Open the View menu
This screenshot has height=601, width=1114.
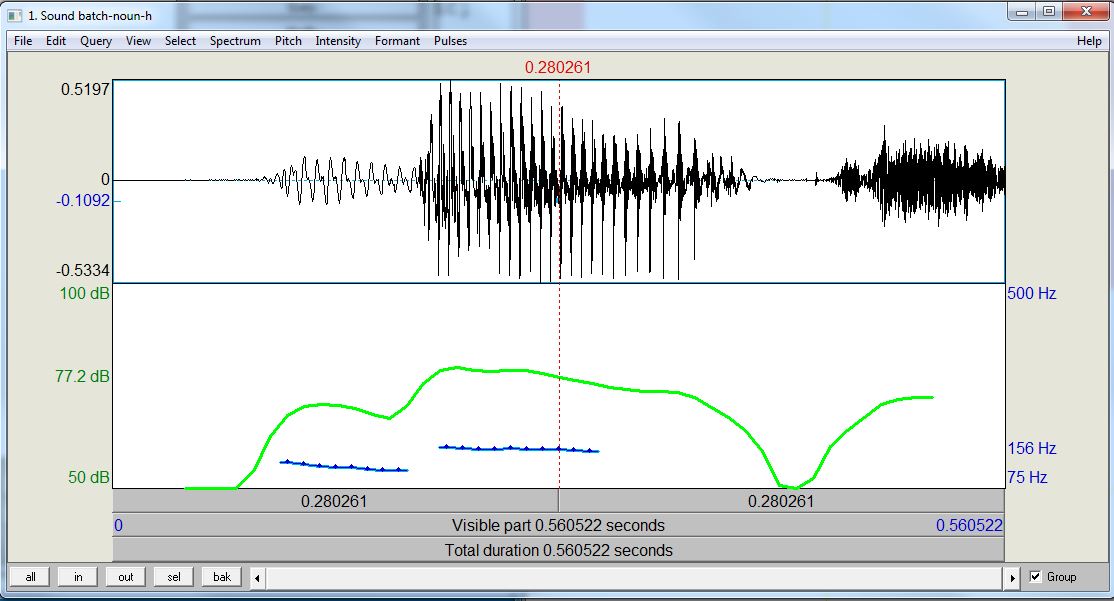pyautogui.click(x=138, y=40)
